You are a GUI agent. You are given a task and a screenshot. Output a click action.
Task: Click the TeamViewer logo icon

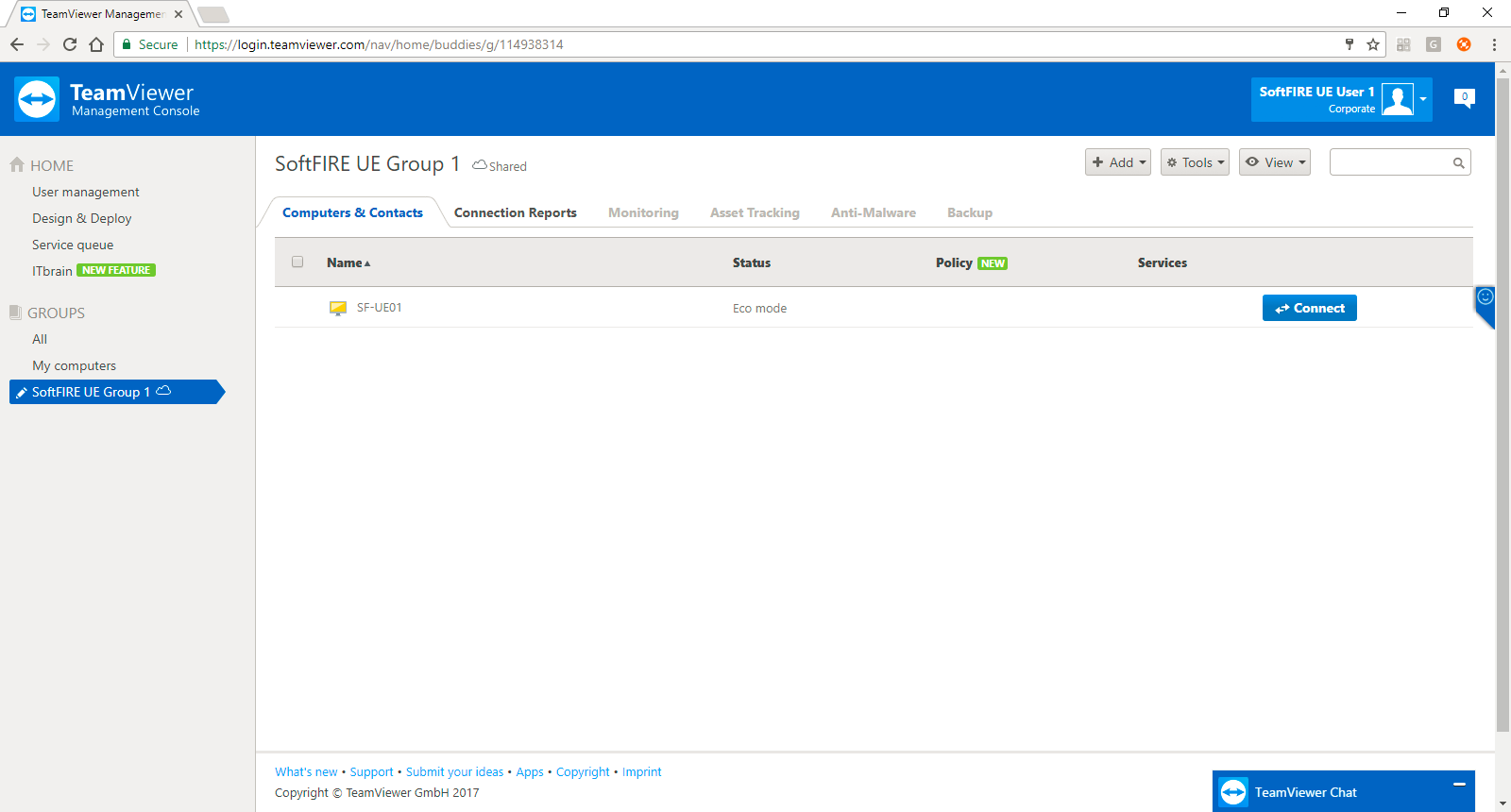(37, 99)
